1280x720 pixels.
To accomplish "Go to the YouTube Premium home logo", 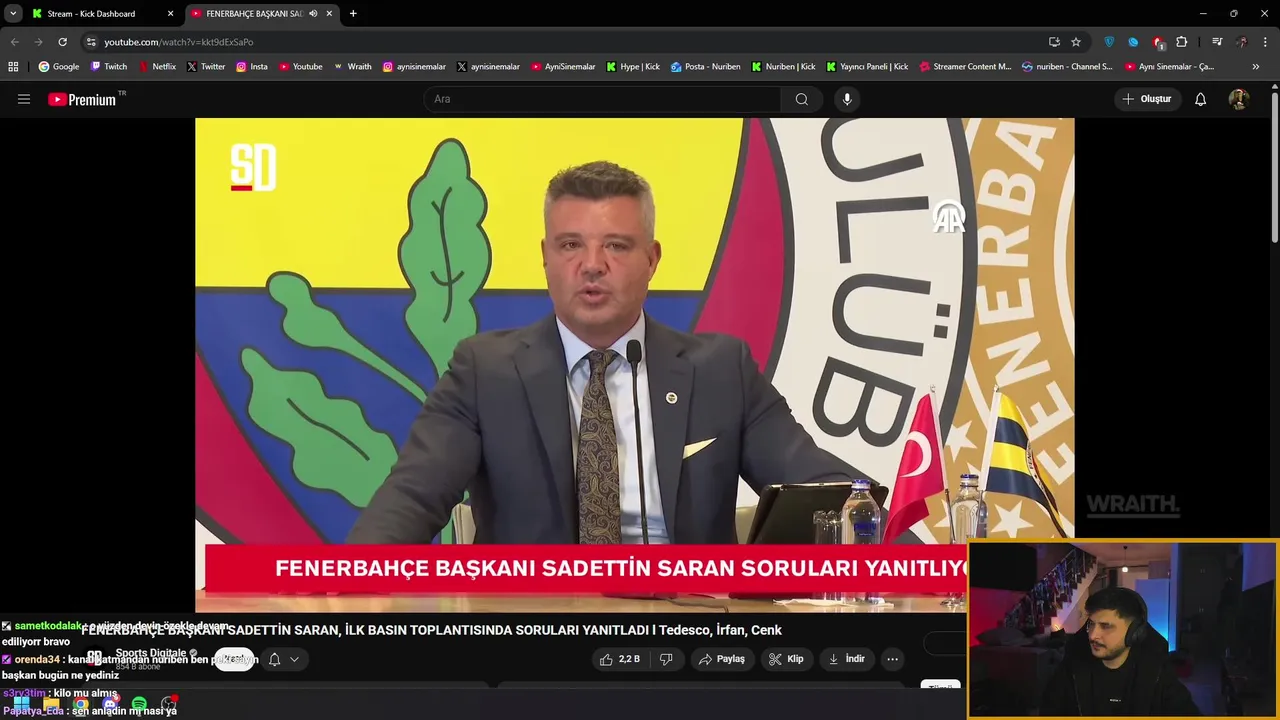I will (x=82, y=99).
